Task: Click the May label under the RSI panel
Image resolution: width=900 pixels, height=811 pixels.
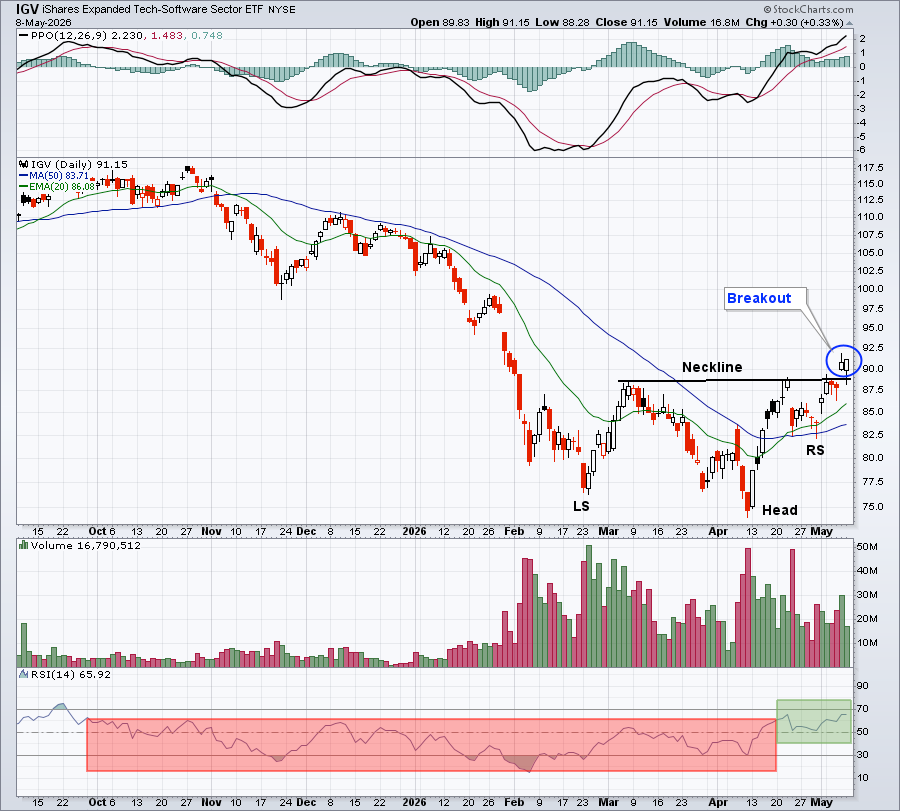Action: click(x=821, y=802)
